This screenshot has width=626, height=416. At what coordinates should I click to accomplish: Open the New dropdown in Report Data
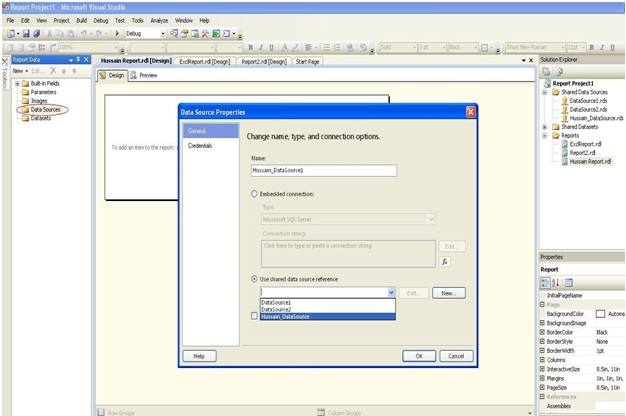tap(20, 71)
